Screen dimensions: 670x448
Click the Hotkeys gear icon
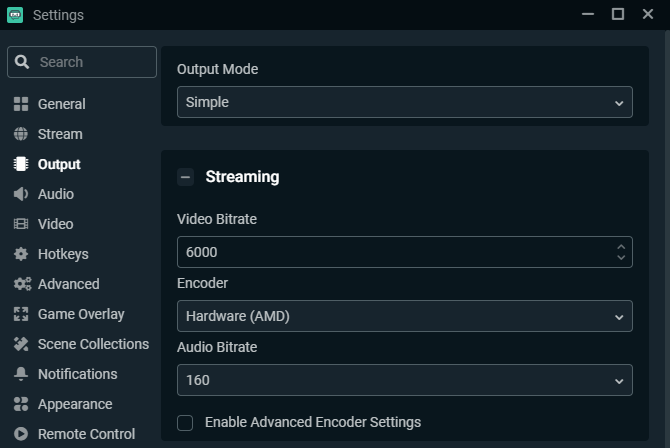[21, 254]
